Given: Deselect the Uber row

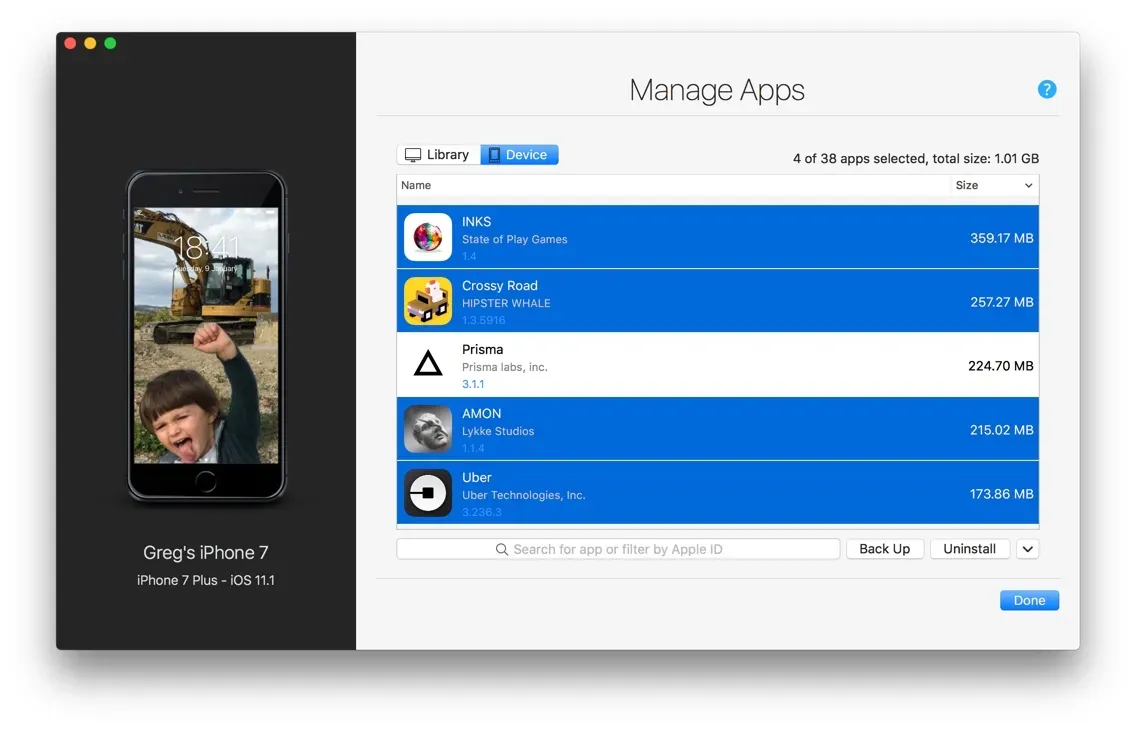Looking at the screenshot, I should [700, 493].
